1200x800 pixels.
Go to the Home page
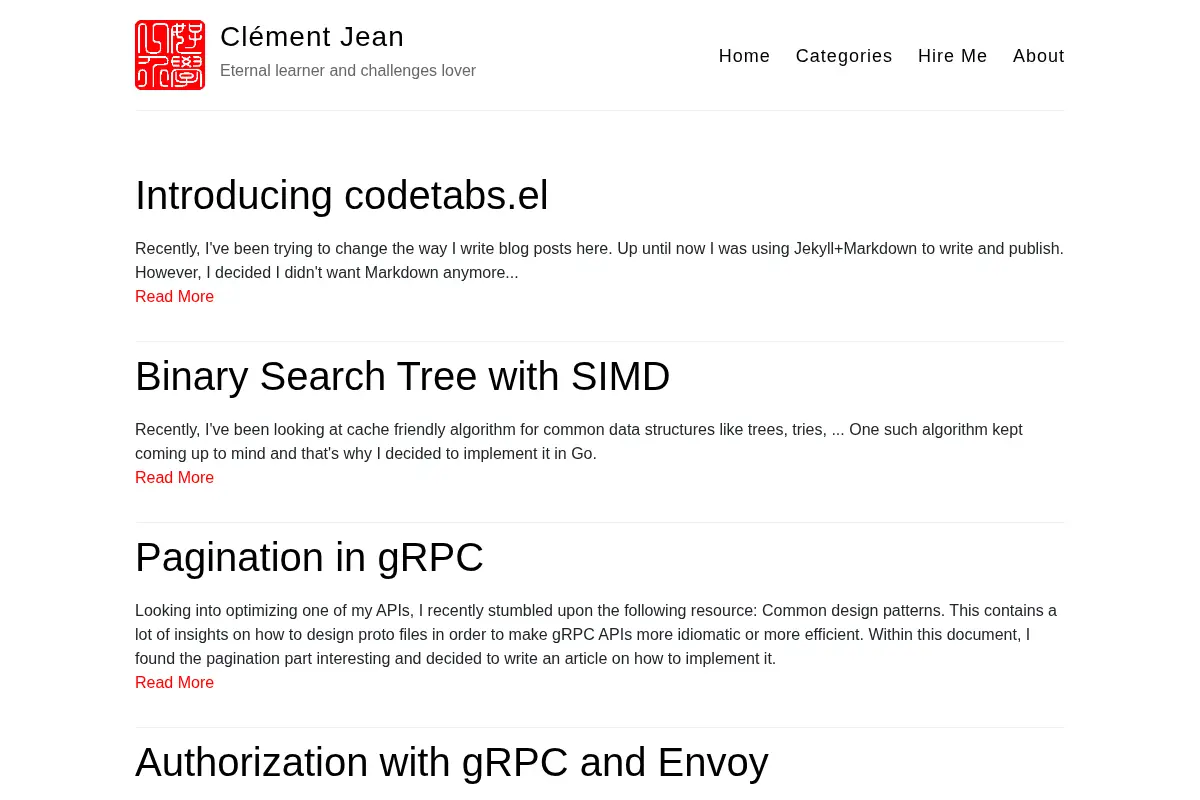[x=744, y=56]
